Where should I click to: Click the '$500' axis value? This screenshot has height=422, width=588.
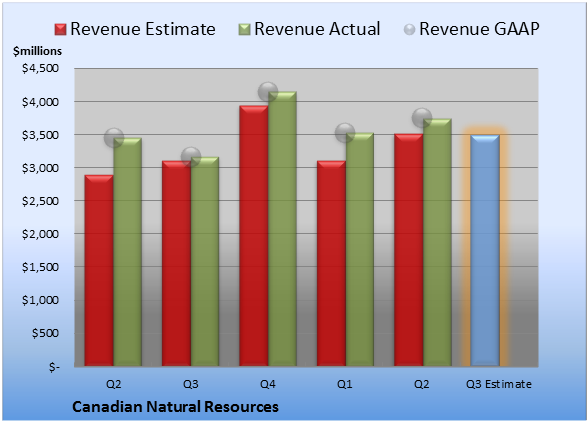tap(45, 333)
